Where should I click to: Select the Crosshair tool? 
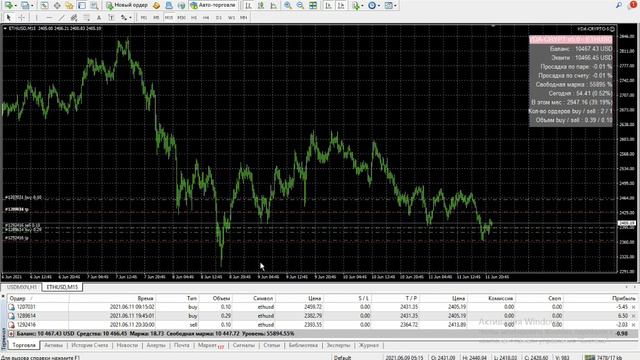pos(21,18)
